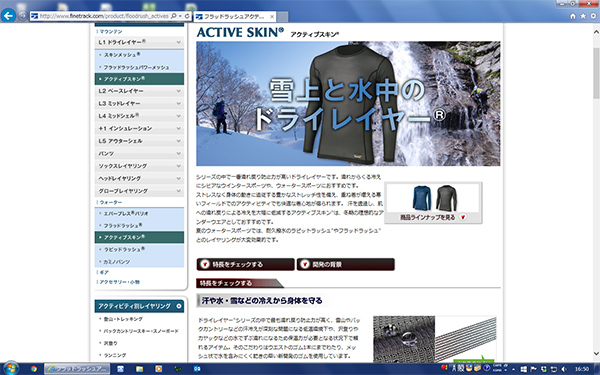Expand the L4 ミッドシェル section
600x375 pixels.
point(139,116)
